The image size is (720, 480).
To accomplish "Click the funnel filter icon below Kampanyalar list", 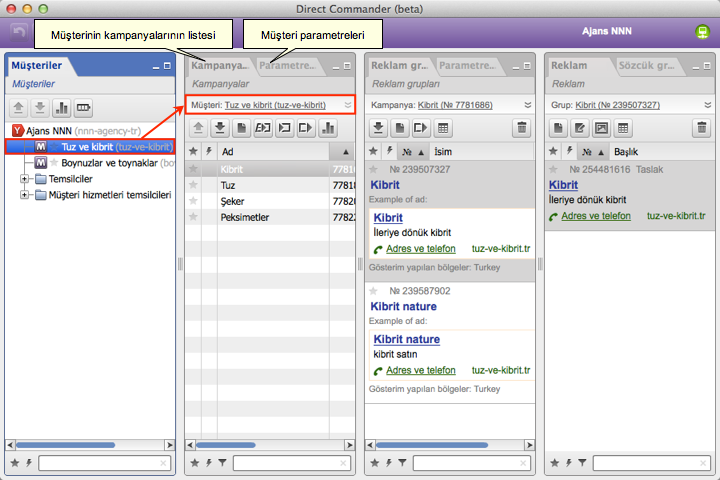I will (223, 463).
